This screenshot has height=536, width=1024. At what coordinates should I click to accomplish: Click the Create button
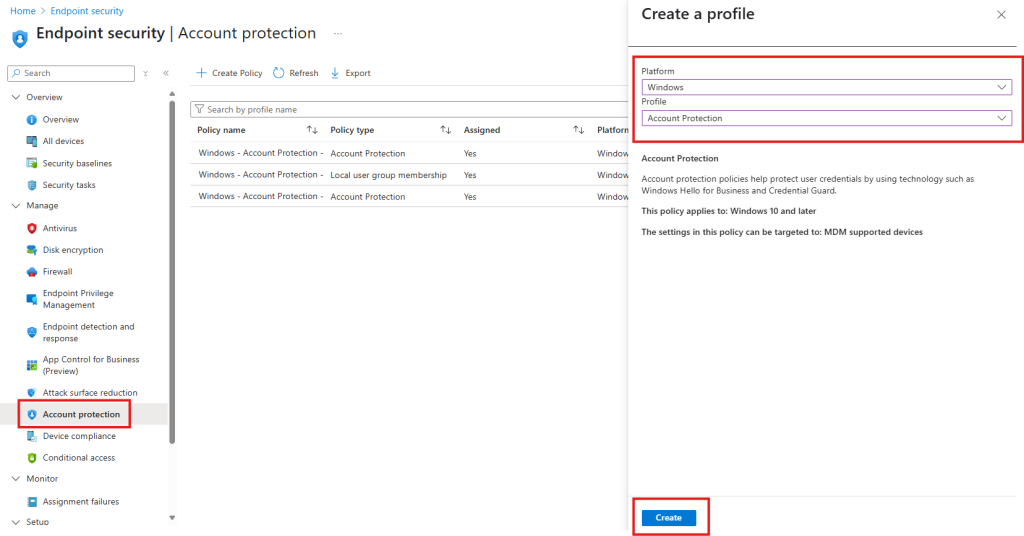[x=669, y=518]
